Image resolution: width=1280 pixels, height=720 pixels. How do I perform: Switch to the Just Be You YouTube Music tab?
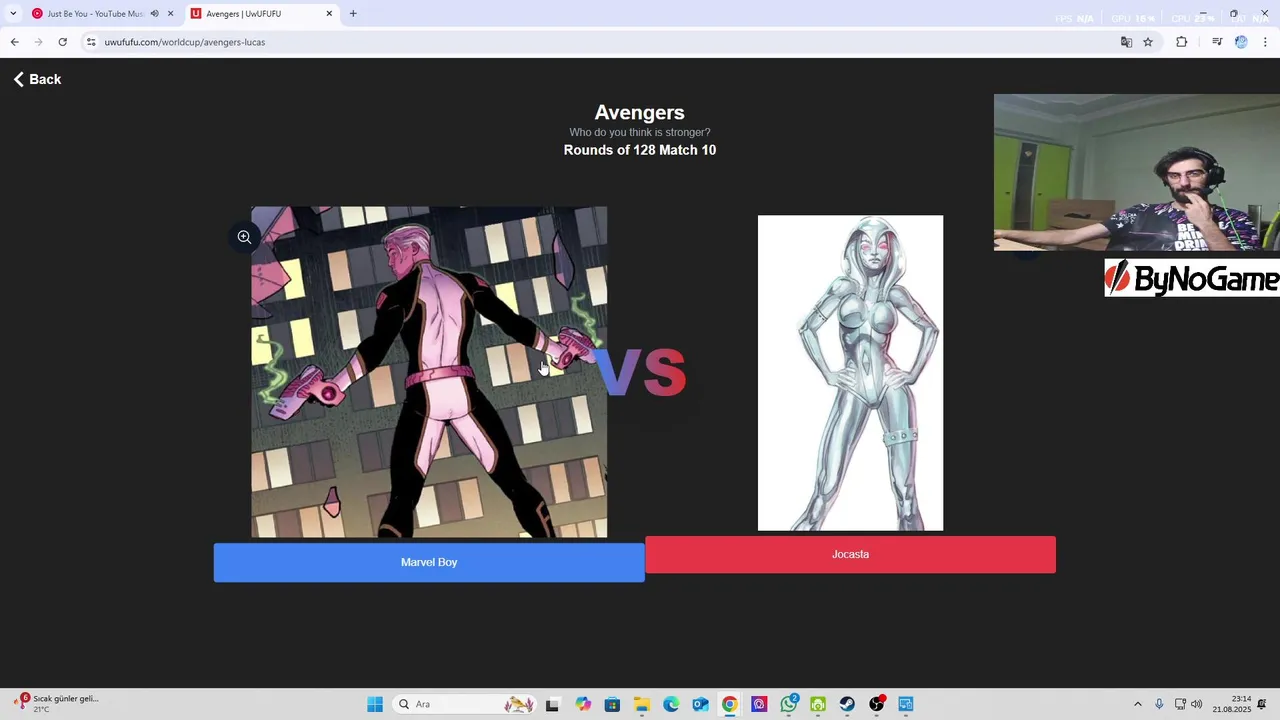pos(95,14)
